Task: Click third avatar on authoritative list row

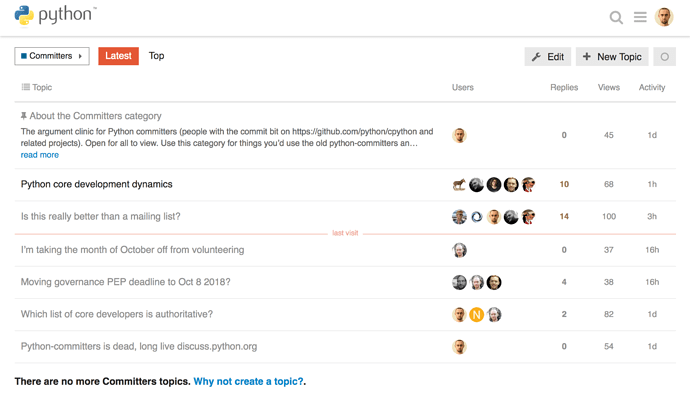Action: [494, 314]
